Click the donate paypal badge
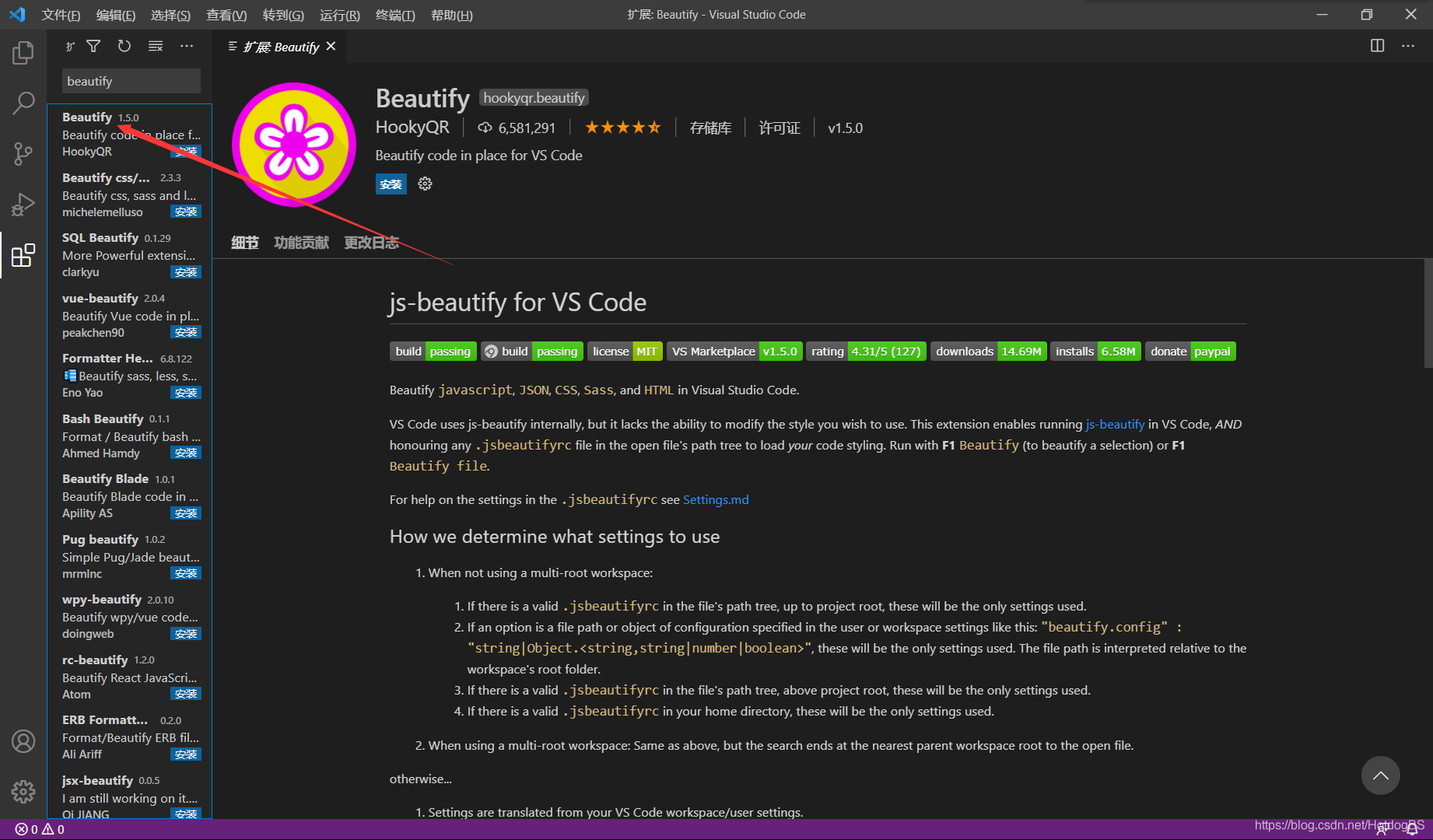The height and width of the screenshot is (840, 1433). pyautogui.click(x=1190, y=352)
